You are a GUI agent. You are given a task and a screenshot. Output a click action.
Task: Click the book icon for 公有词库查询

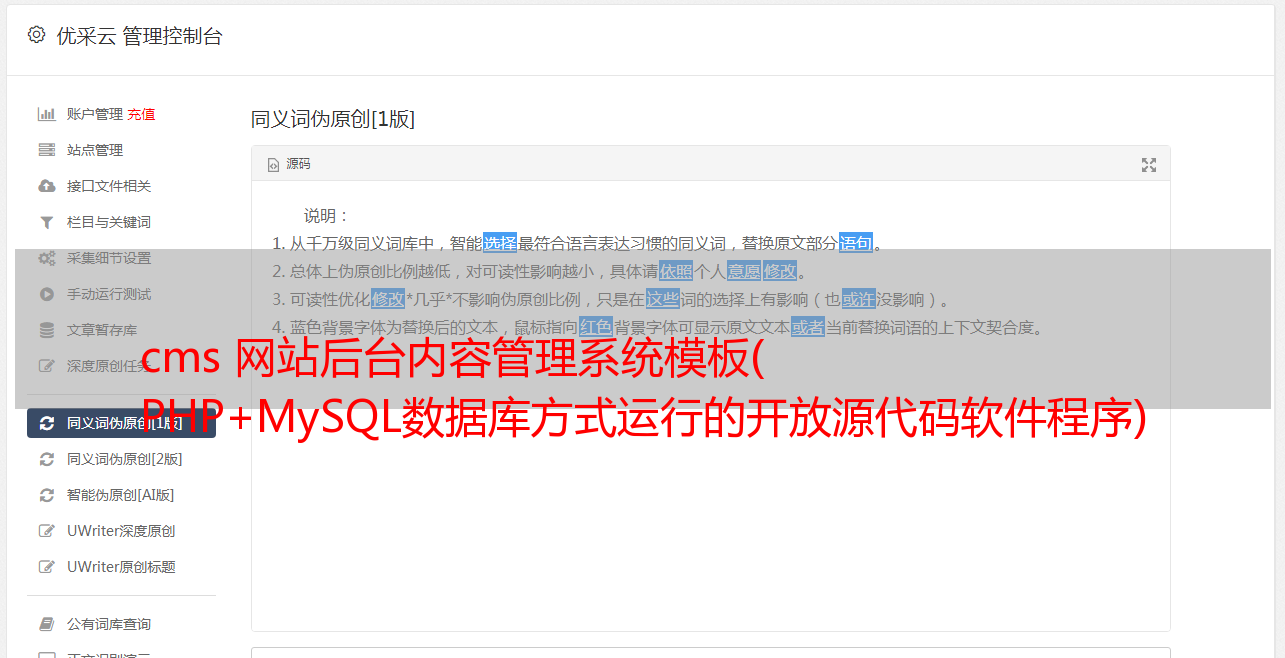click(46, 624)
